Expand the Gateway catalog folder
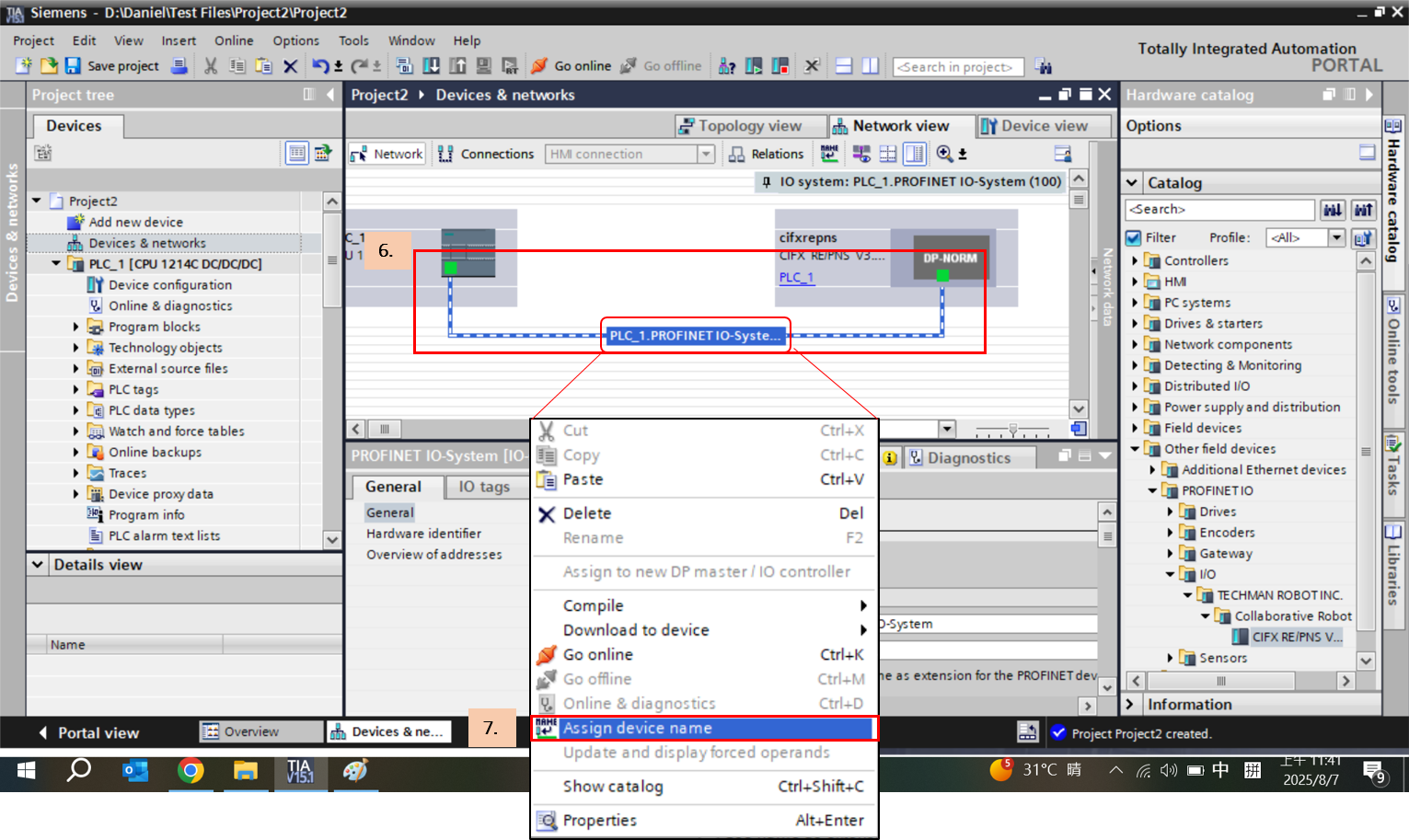This screenshot has height=840, width=1409. [x=1170, y=554]
